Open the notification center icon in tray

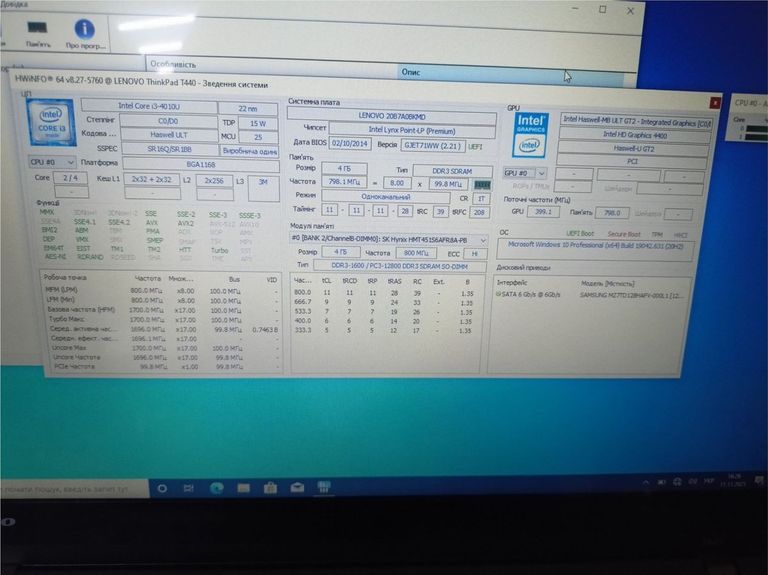760,481
